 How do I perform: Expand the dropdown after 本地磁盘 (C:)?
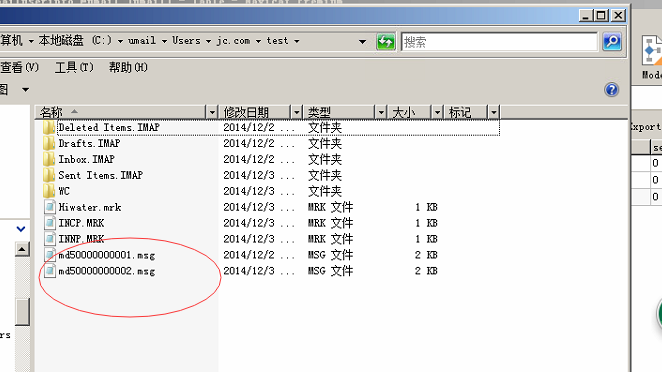pos(120,41)
